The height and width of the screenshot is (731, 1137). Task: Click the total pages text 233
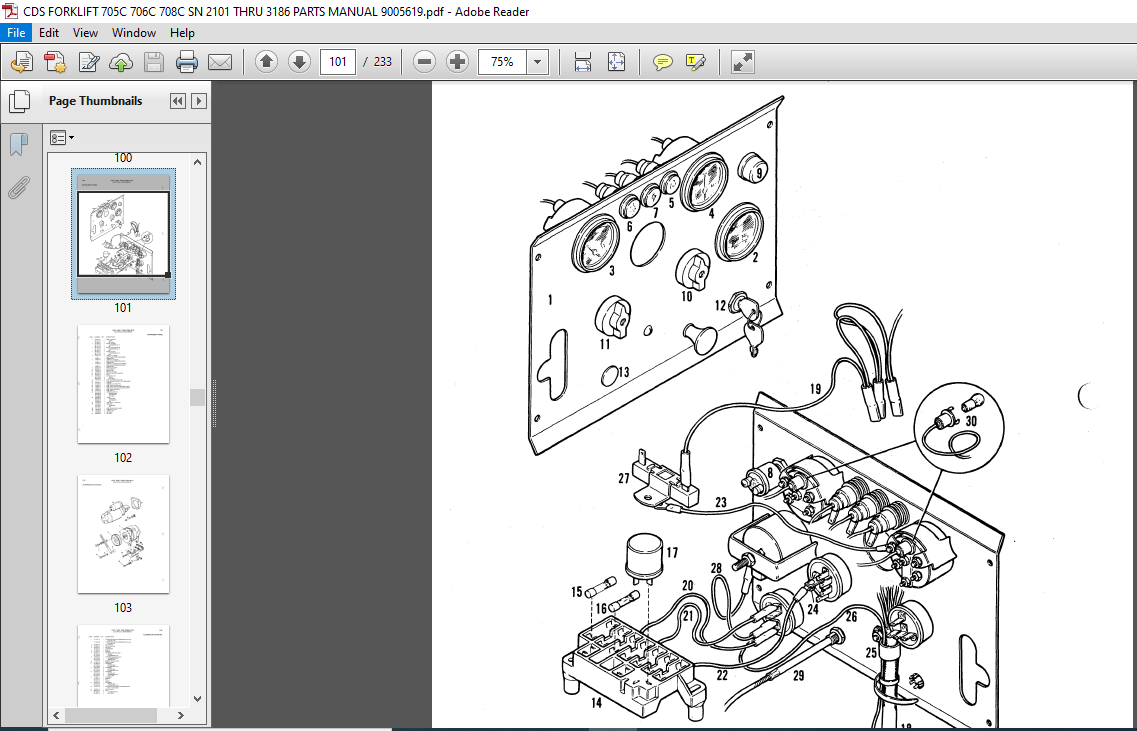pyautogui.click(x=383, y=62)
